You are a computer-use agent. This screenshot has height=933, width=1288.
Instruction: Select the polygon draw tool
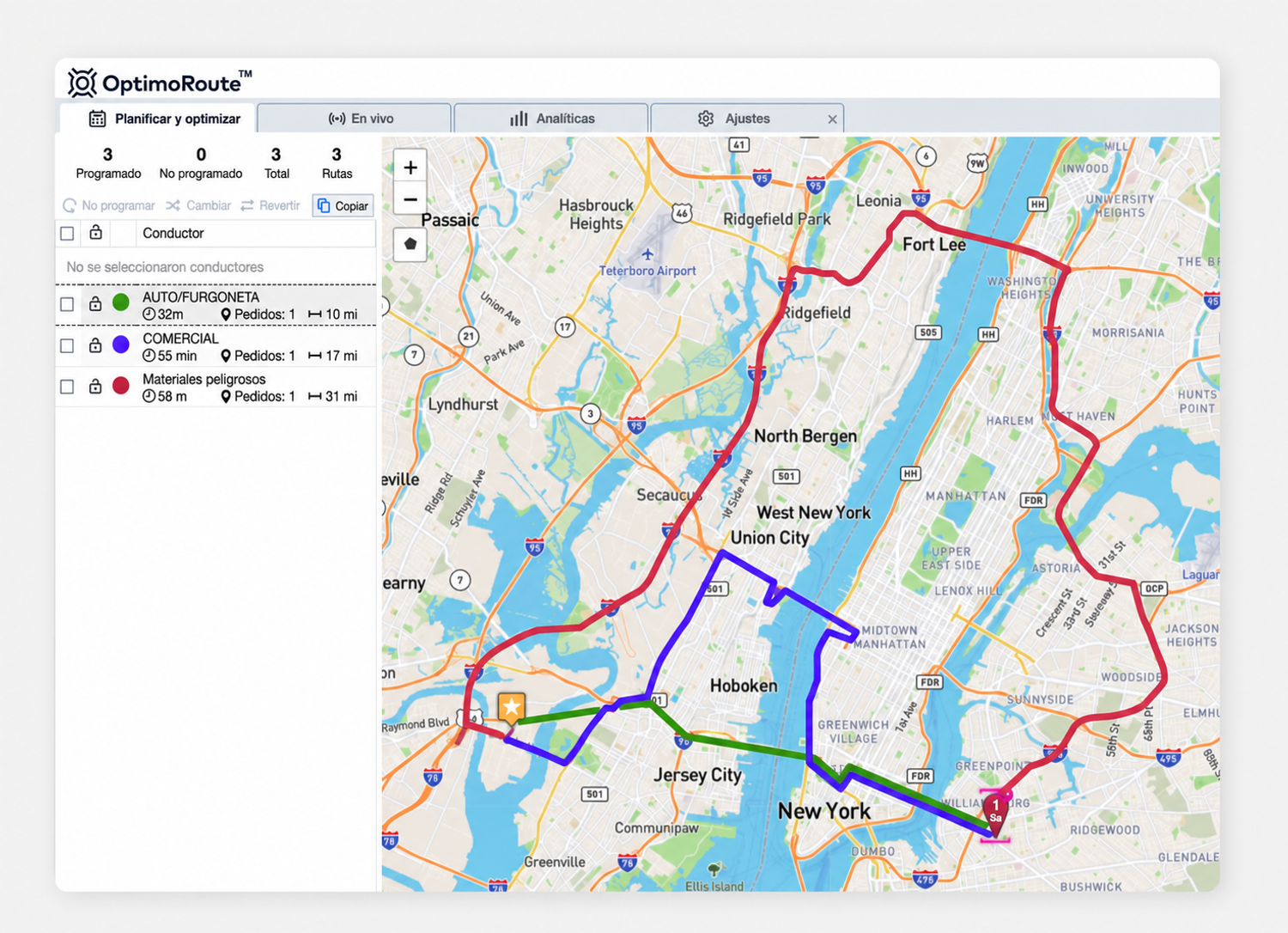click(410, 244)
